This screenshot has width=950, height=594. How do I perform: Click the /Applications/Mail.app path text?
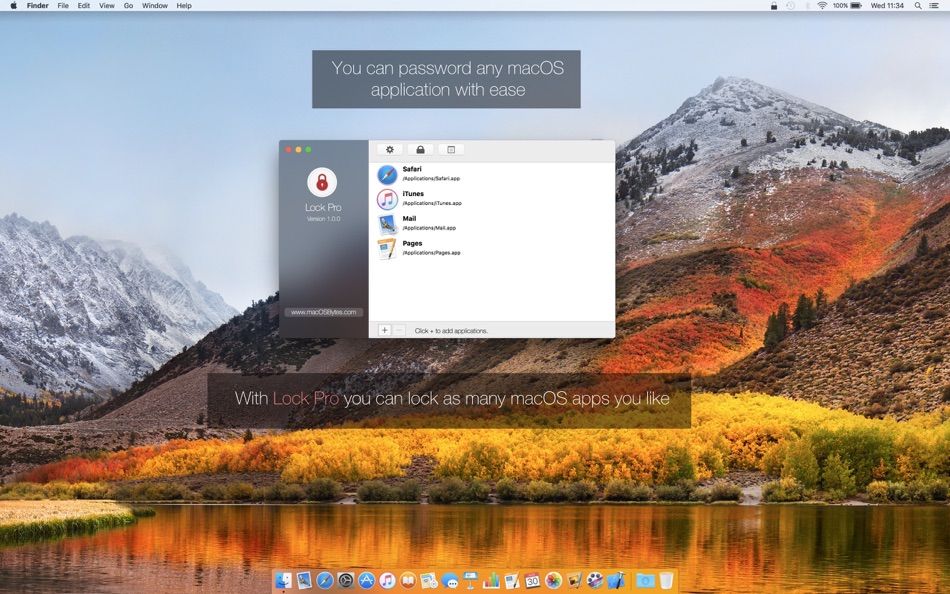429,229
